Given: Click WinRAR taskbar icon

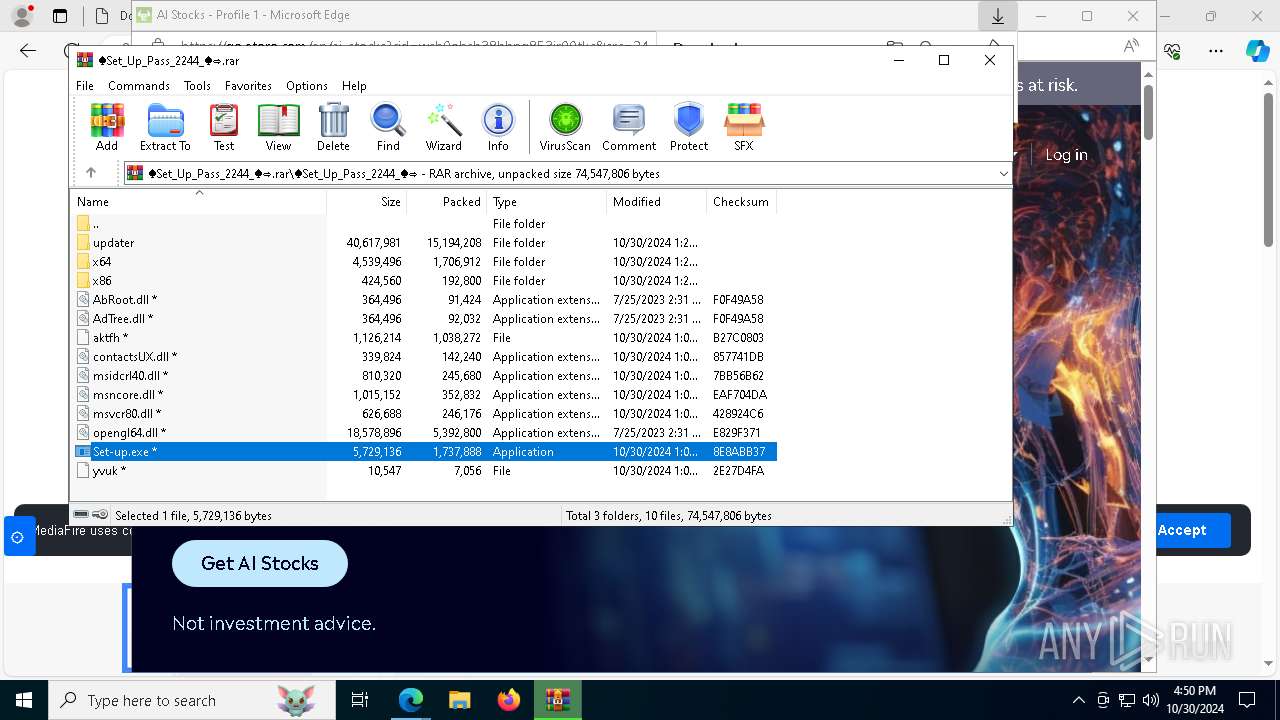Looking at the screenshot, I should pos(558,700).
